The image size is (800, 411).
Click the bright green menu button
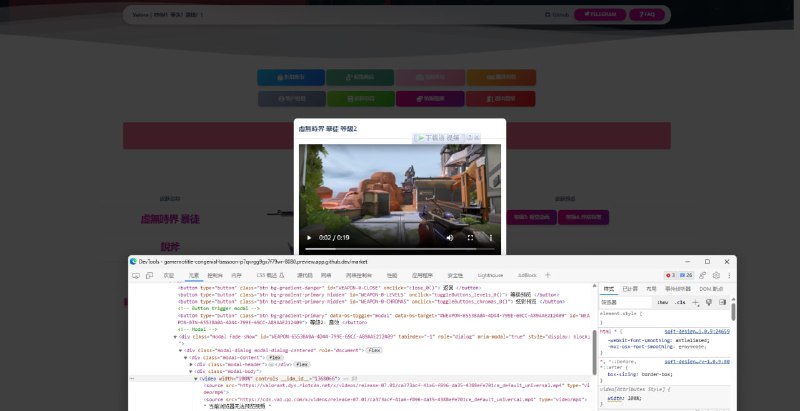click(x=361, y=98)
